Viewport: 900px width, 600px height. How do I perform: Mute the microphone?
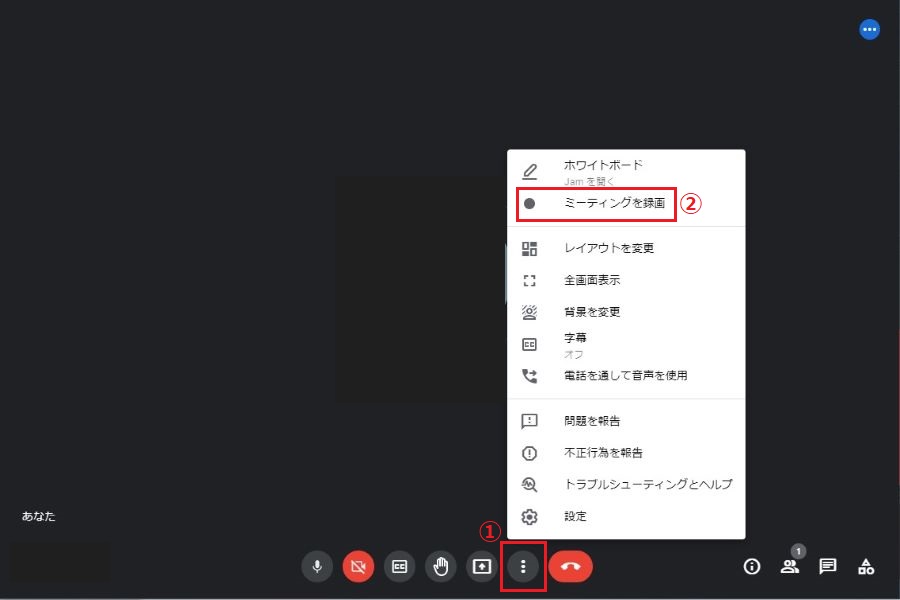[317, 566]
